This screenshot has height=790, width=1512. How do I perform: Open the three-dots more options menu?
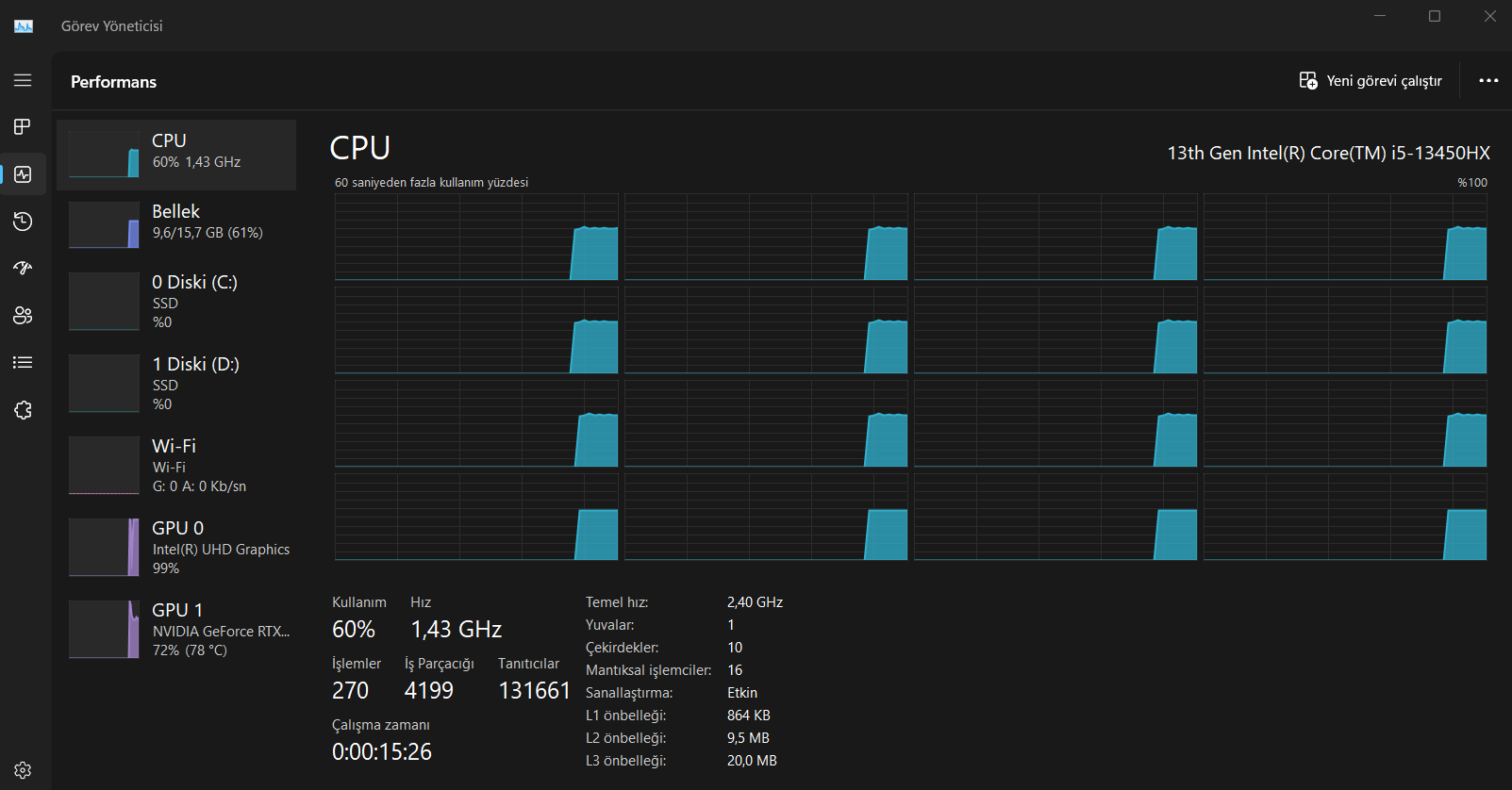coord(1488,81)
